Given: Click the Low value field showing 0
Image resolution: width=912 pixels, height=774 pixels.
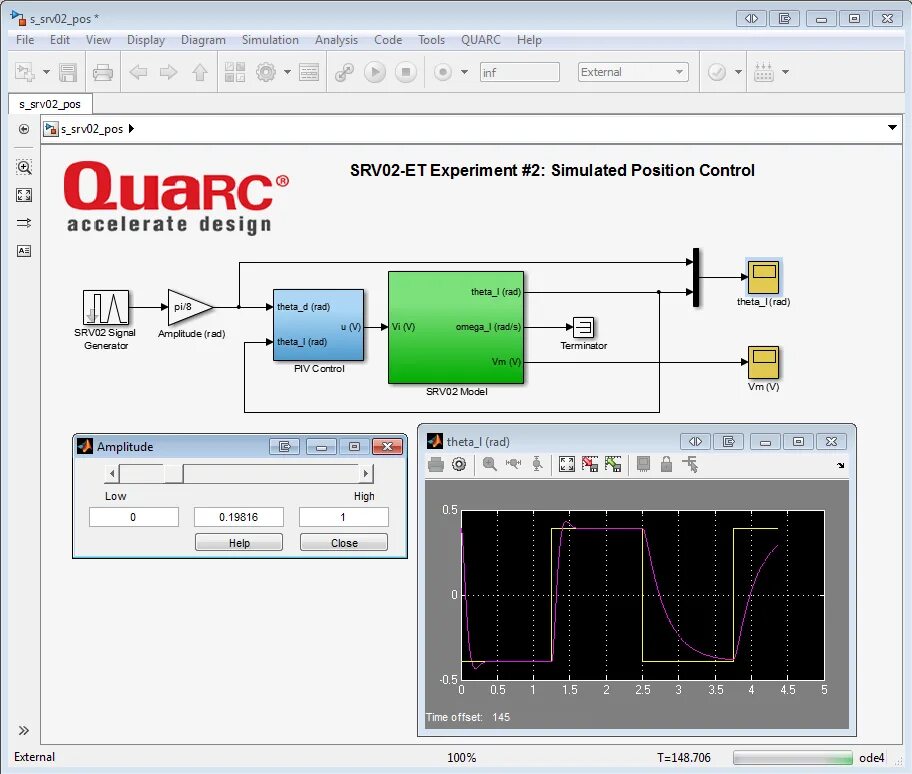Looking at the screenshot, I should (x=134, y=517).
